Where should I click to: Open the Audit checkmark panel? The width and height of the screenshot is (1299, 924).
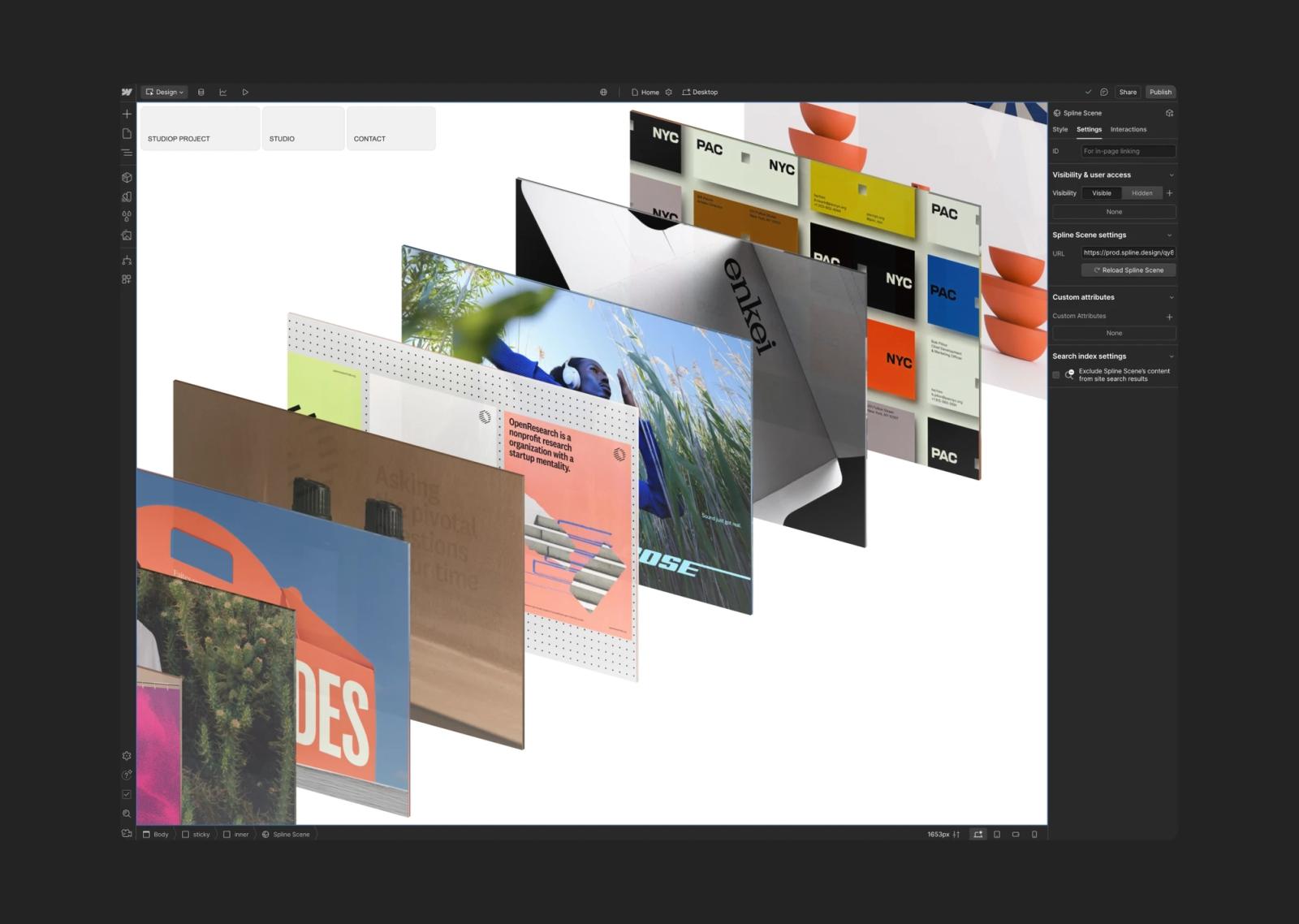coord(127,794)
